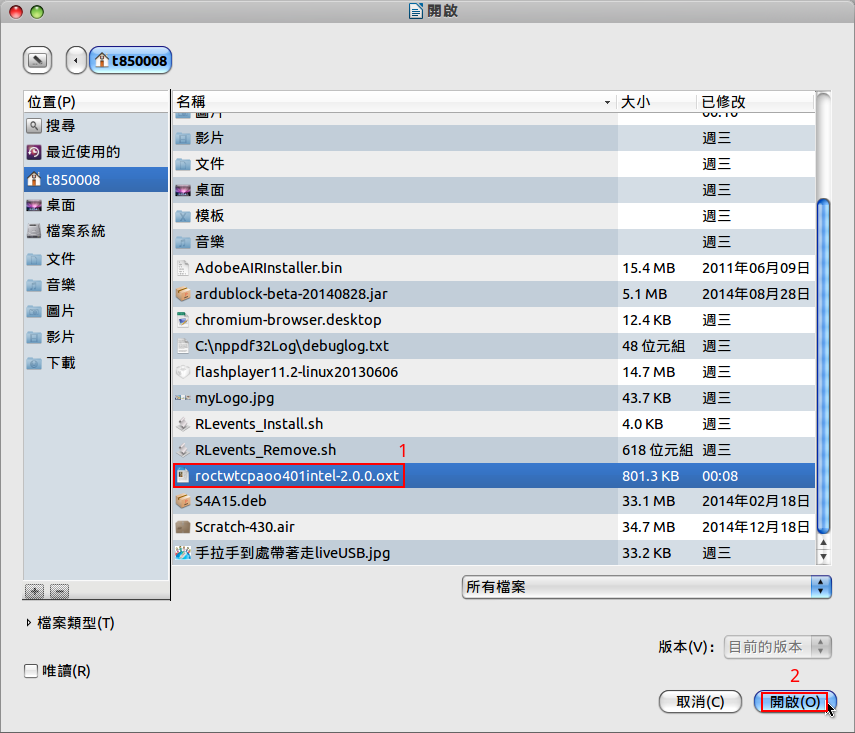This screenshot has width=855, height=733.
Task: Select the ardublock-beta-20140828.jar file icon
Action: [x=182, y=294]
